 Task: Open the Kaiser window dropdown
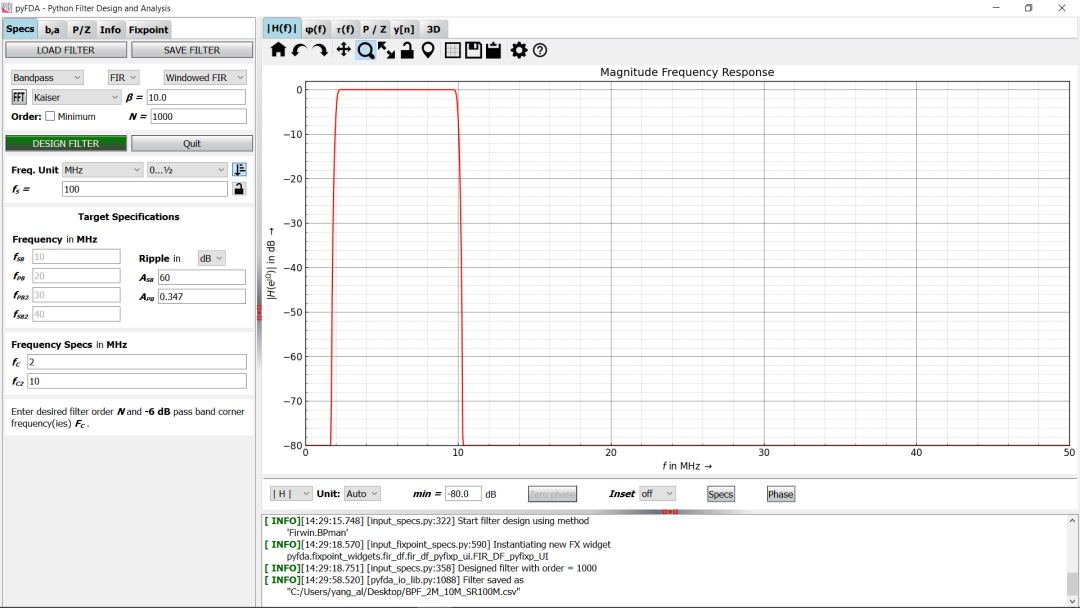click(x=76, y=97)
